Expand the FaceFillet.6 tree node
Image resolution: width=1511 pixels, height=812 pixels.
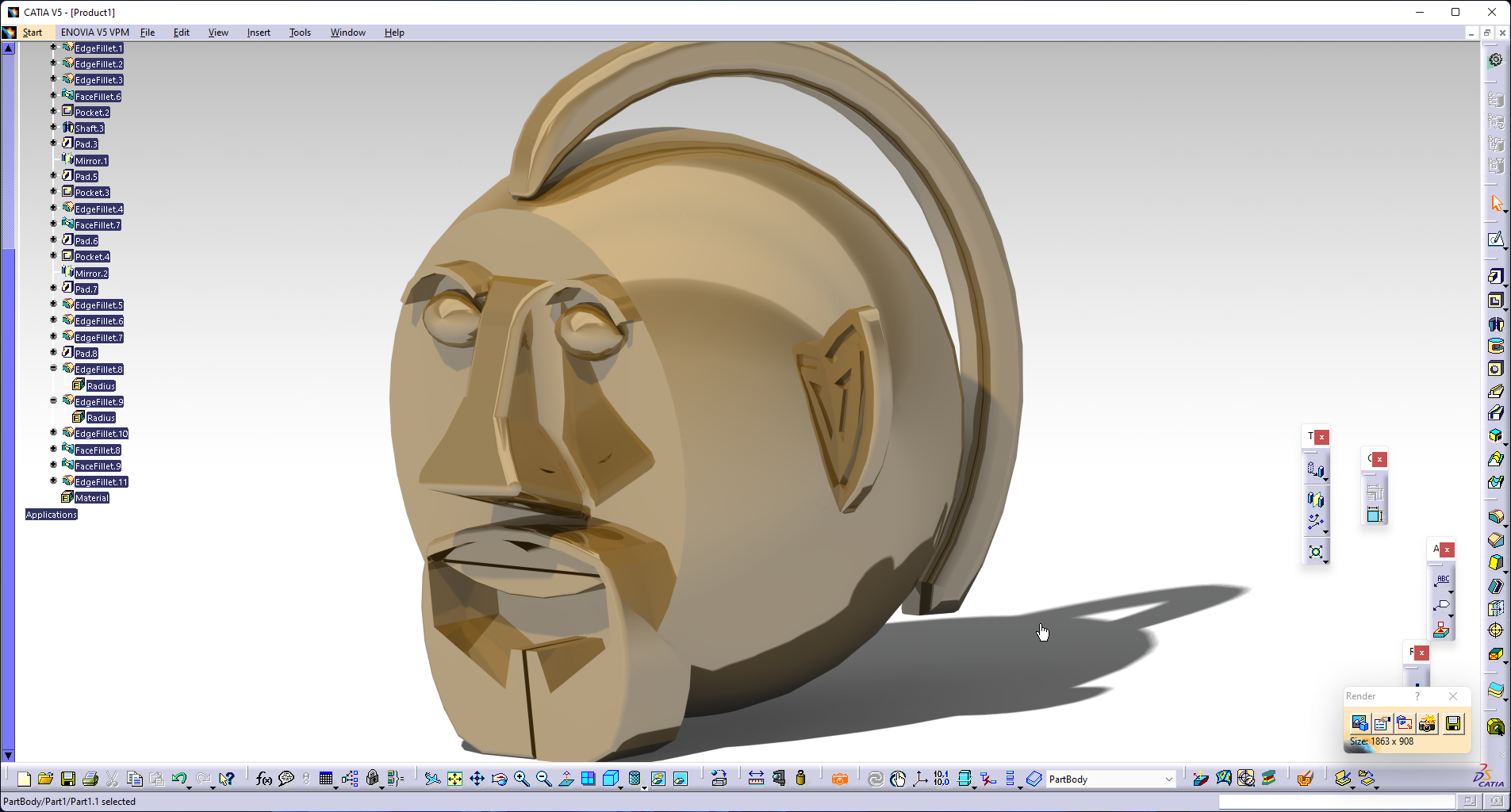tap(53, 96)
